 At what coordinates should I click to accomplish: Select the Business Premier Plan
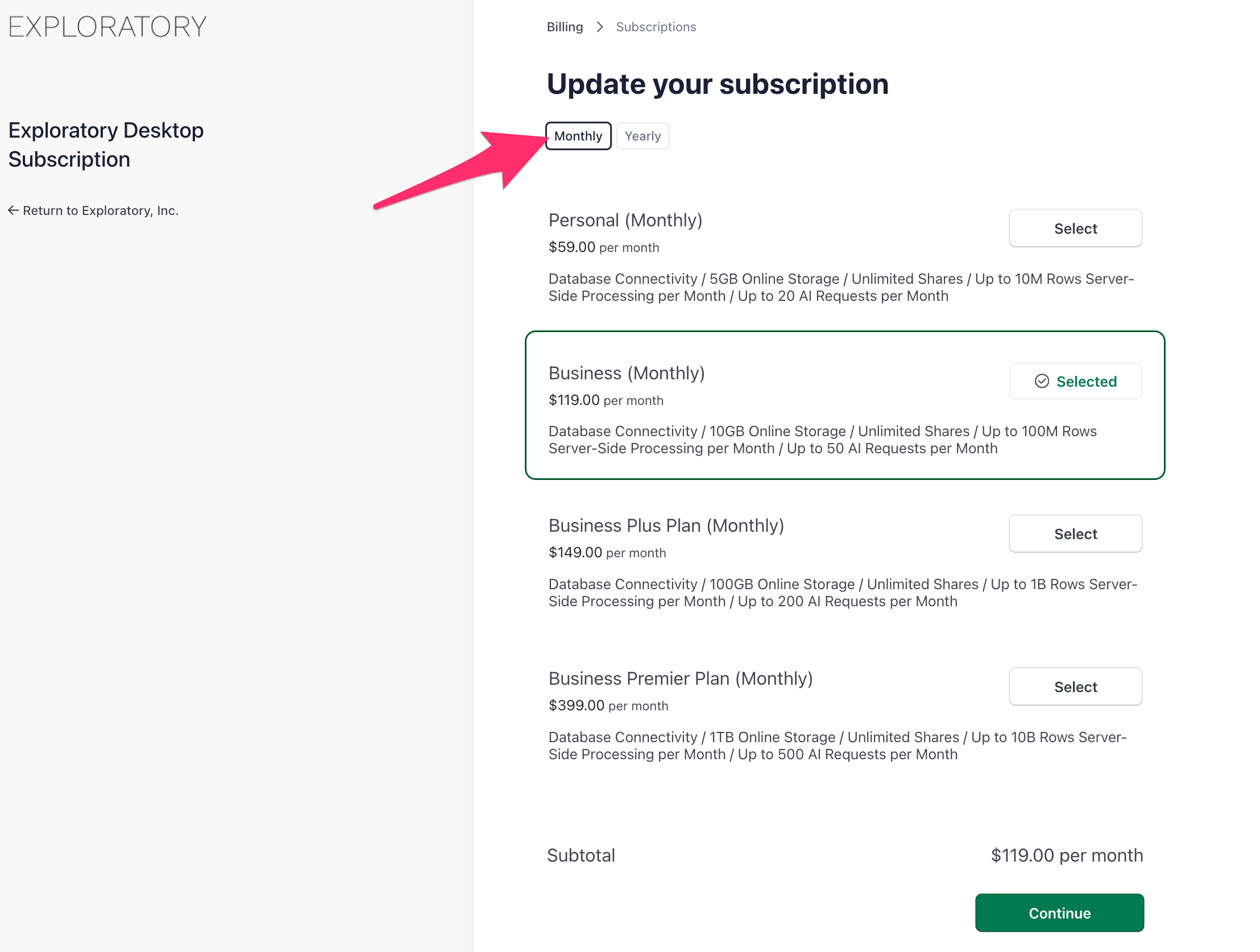(x=1075, y=686)
